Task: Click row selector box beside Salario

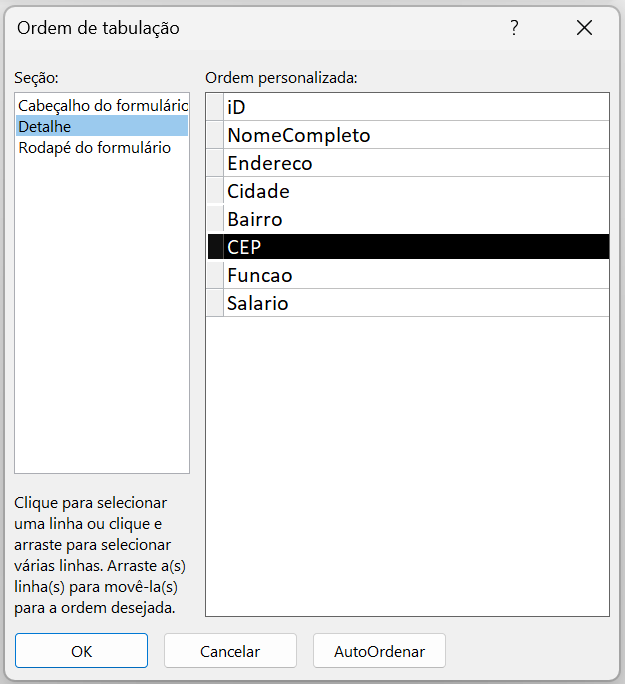Action: click(215, 303)
